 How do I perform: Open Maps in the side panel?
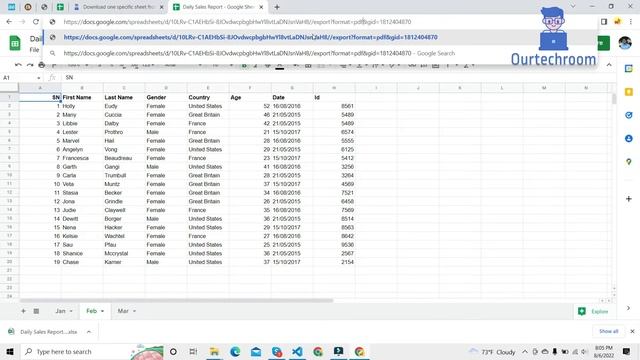[x=629, y=162]
